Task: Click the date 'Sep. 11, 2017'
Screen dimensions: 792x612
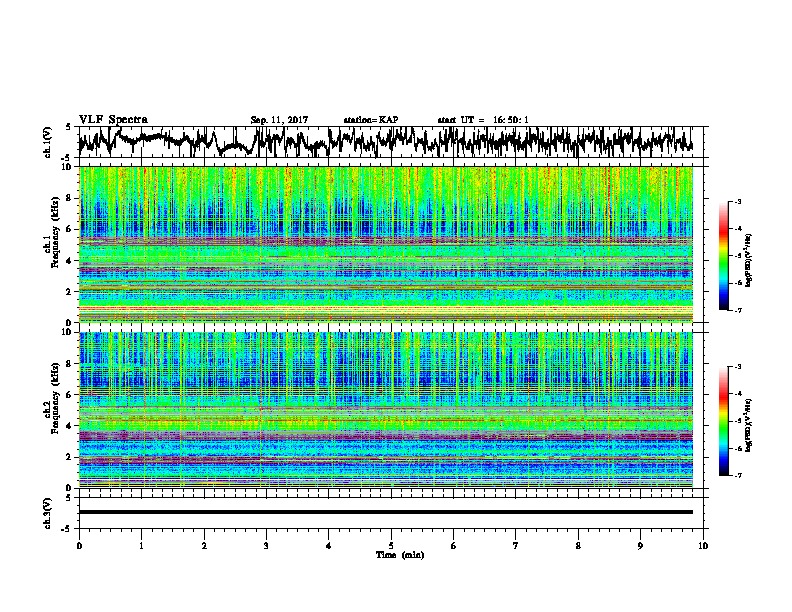Action: click(x=279, y=120)
